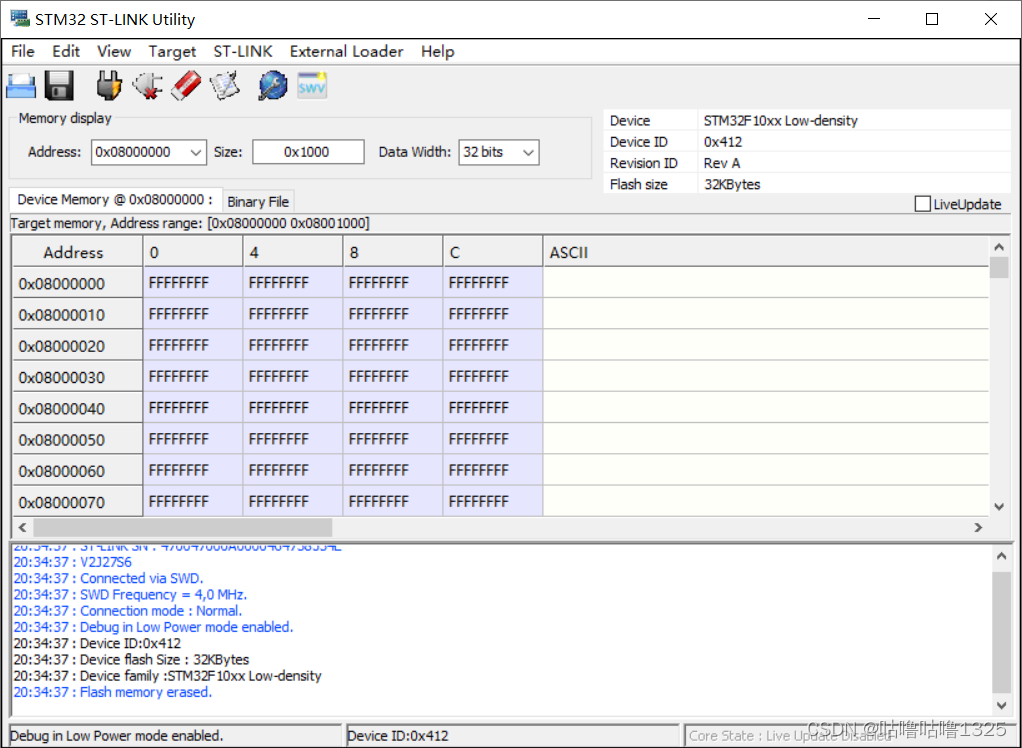Open a binary file using the toolbar icon
Viewport: 1022px width, 748px height.
(21, 86)
